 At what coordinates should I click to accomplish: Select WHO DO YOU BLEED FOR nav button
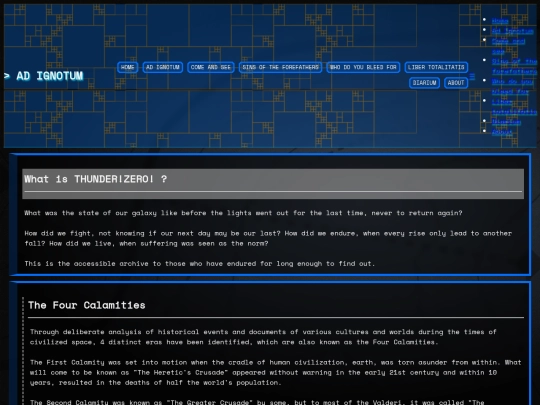(x=363, y=67)
